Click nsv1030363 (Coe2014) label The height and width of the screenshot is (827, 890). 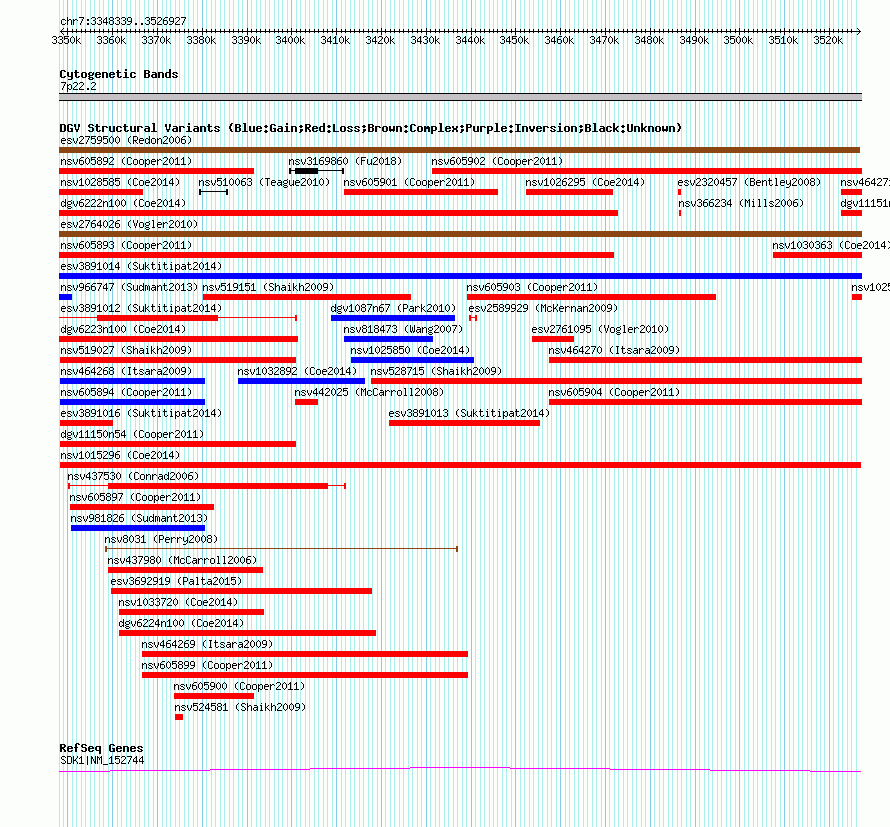pyautogui.click(x=831, y=245)
